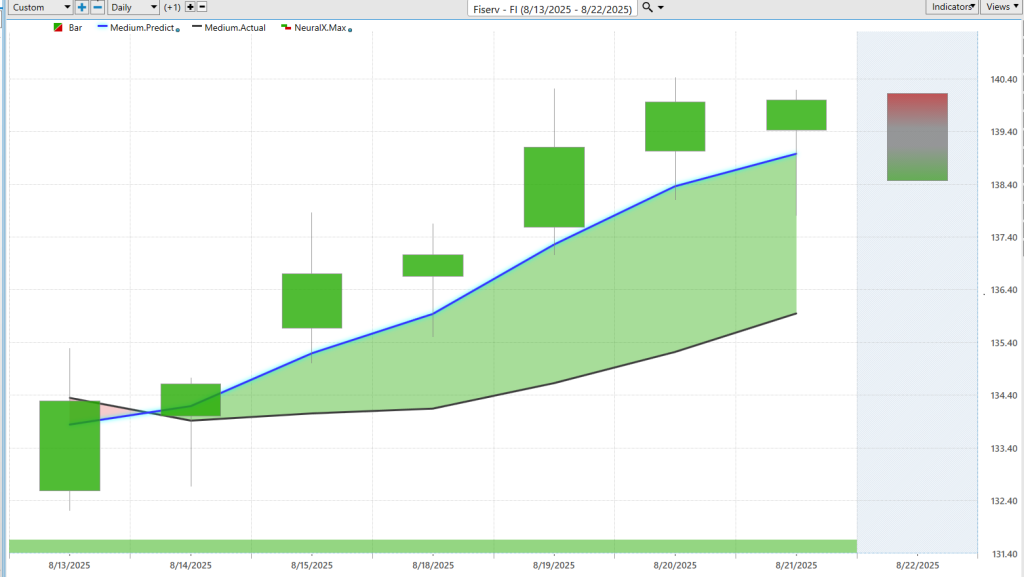Open the Daily interval dropdown
The image size is (1024, 577).
pyautogui.click(x=133, y=7)
